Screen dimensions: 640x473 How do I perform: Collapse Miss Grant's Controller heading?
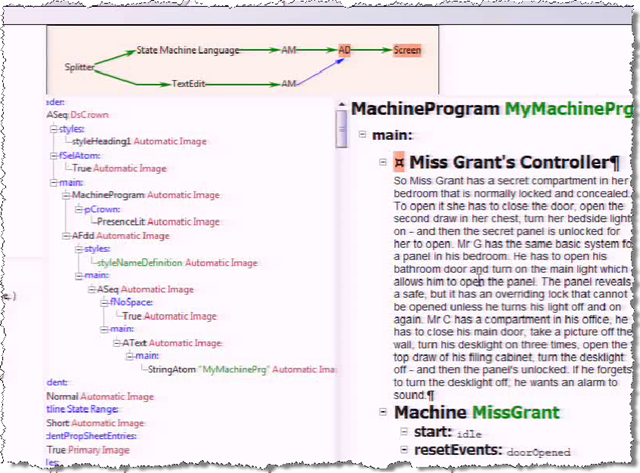point(382,162)
